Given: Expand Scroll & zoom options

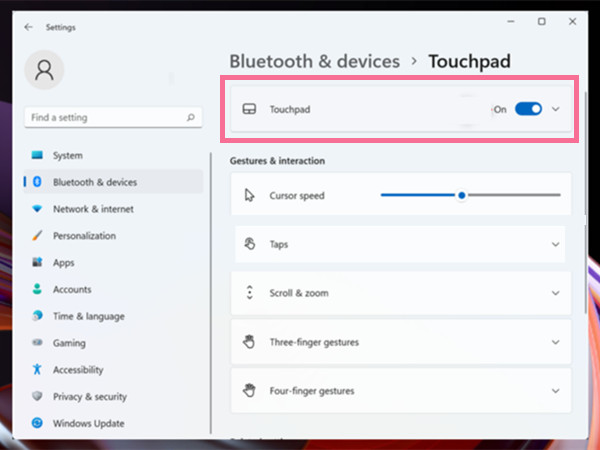Looking at the screenshot, I should (556, 293).
